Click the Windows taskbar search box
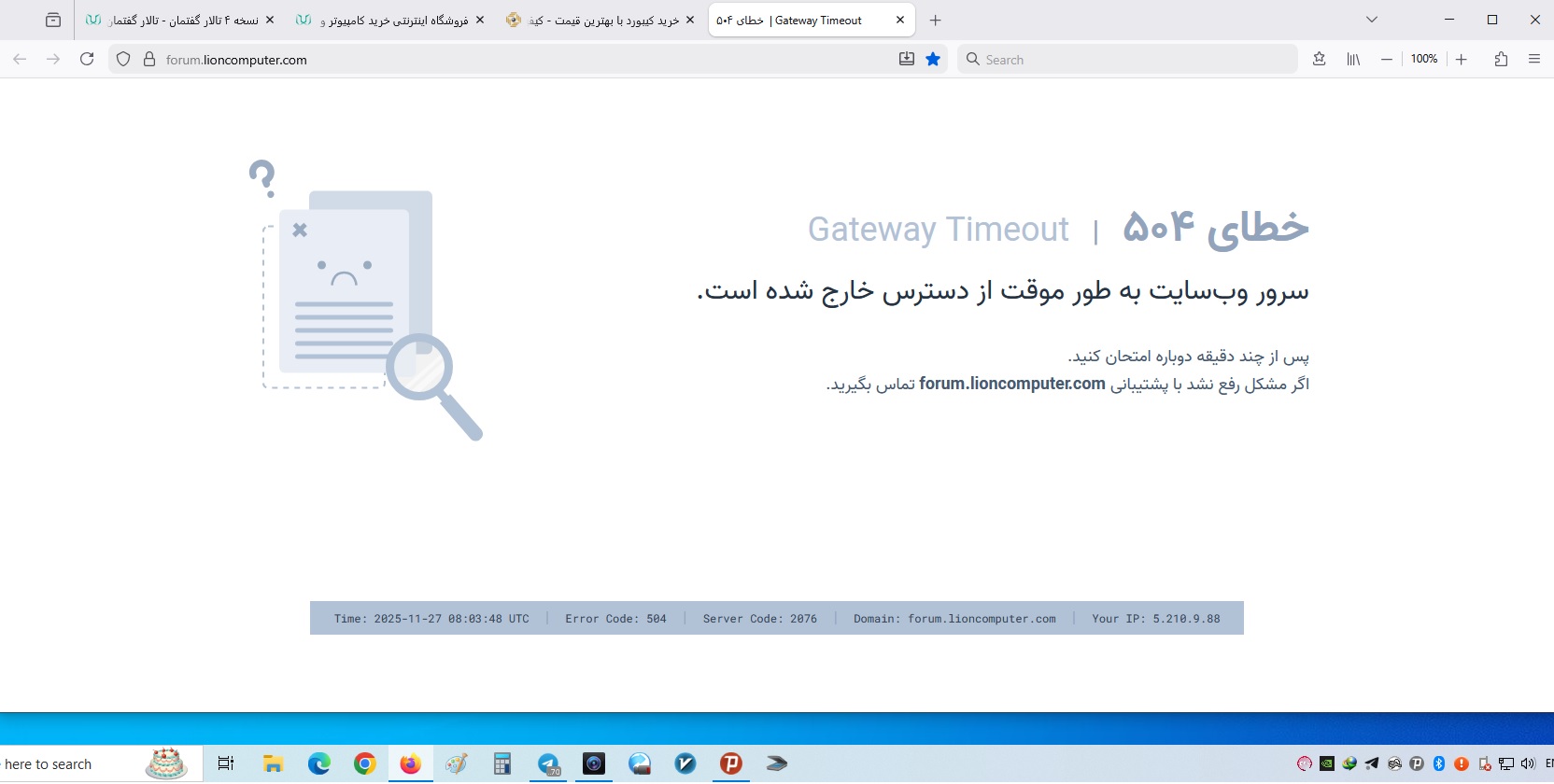Image resolution: width=1554 pixels, height=784 pixels. [101, 763]
